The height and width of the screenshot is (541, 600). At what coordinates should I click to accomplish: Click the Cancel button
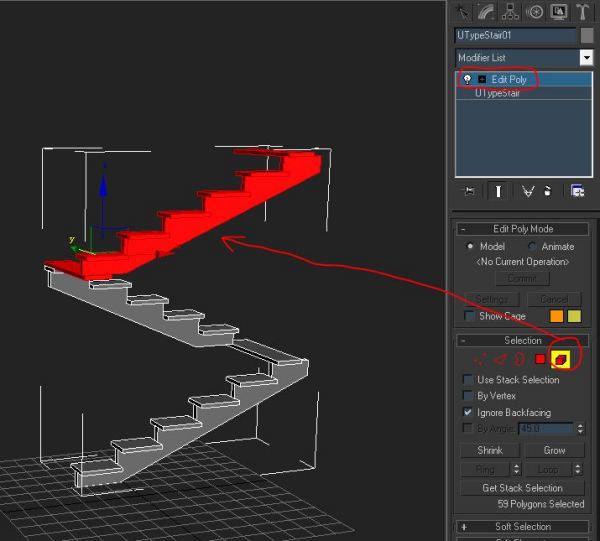554,299
